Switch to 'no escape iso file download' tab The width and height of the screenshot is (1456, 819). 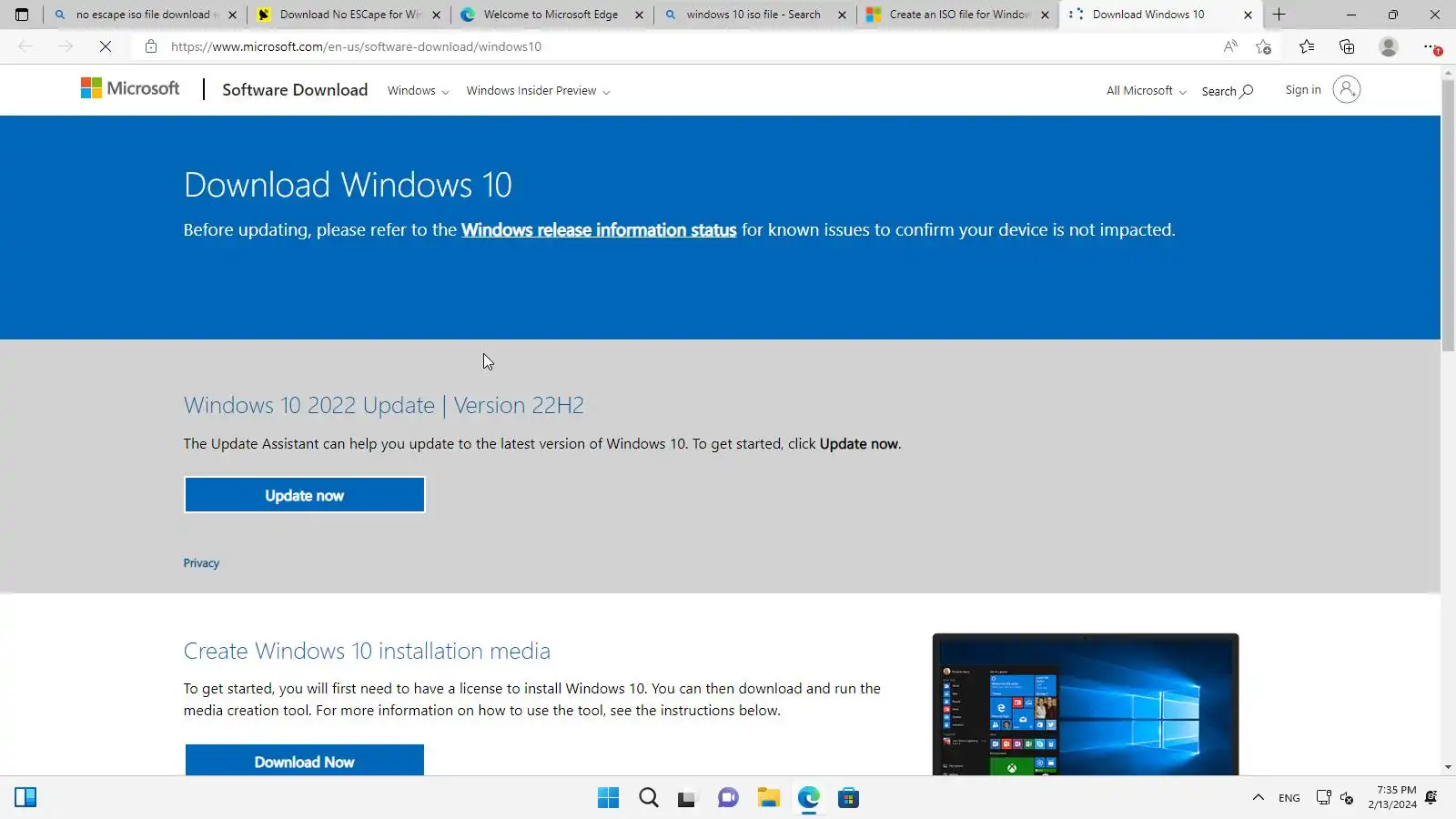click(x=144, y=15)
